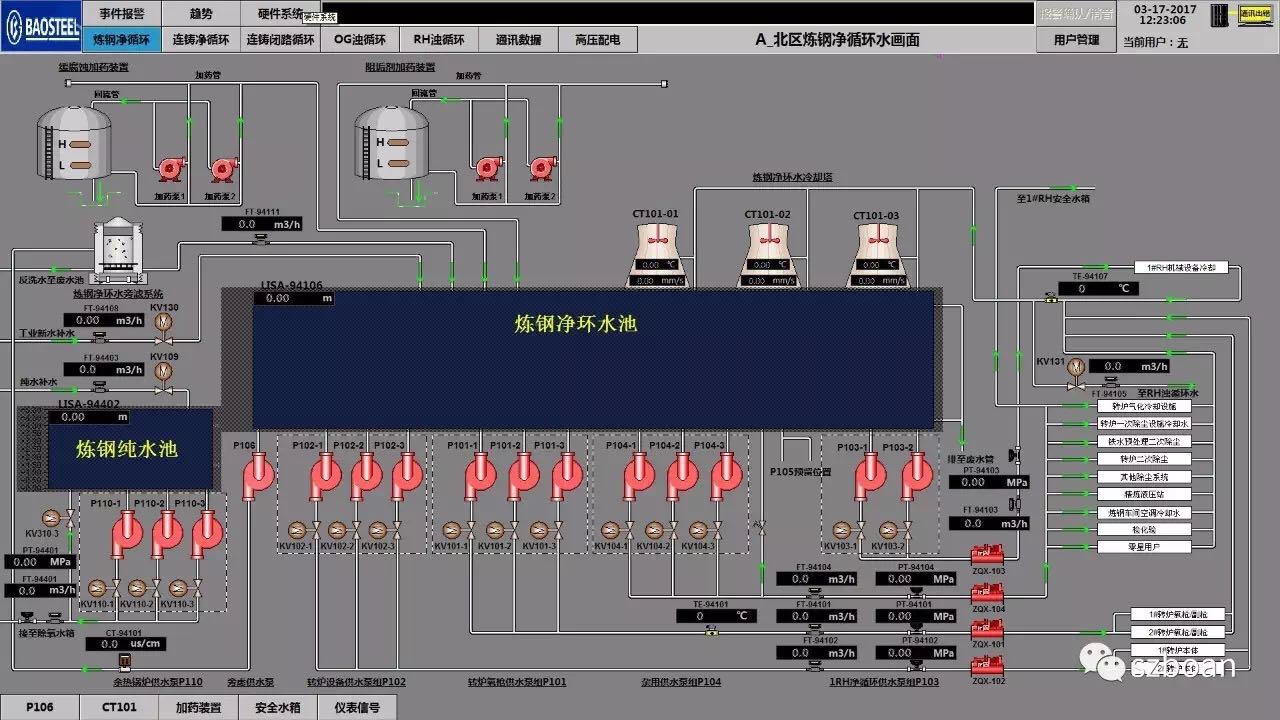Screen dimensions: 1280x720
Task: Click the BAOSTEEL logo
Action: coord(38,26)
